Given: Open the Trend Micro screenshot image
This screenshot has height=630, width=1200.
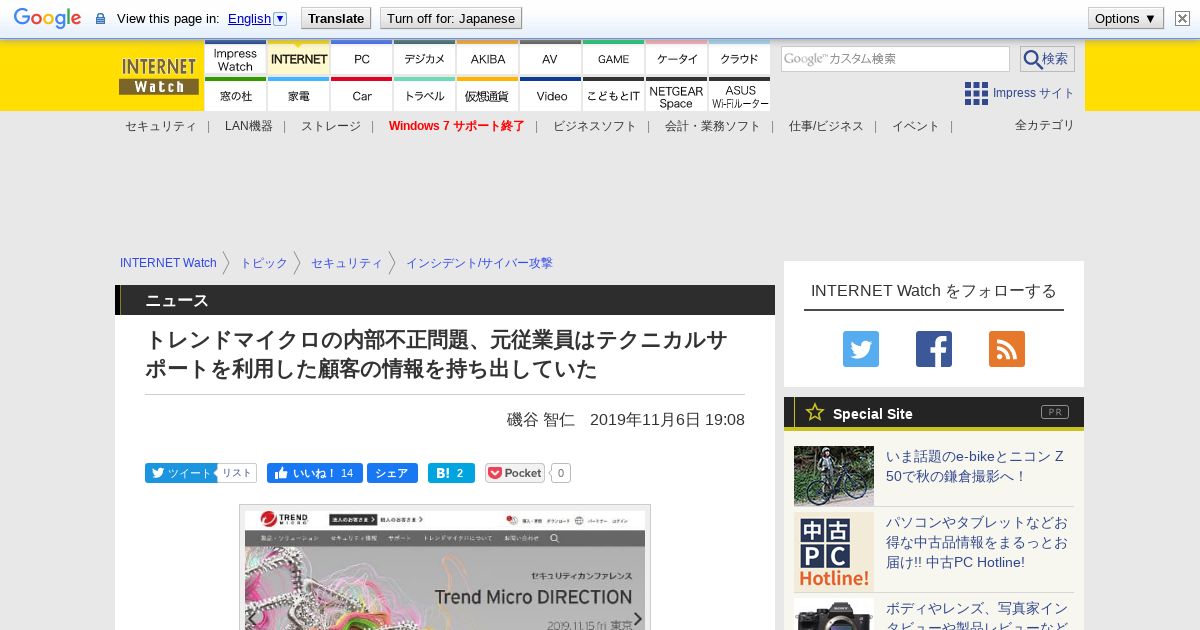Looking at the screenshot, I should 445,567.
